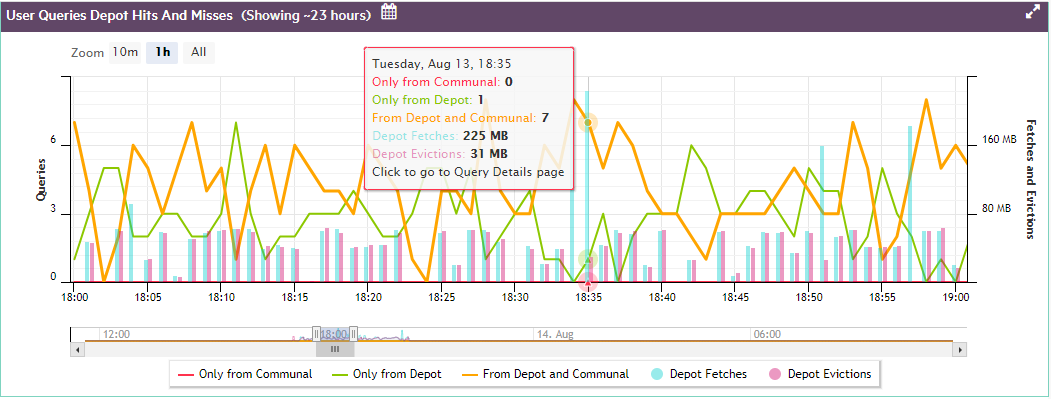Screen dimensions: 1051x399
Task: Click 'Tuesday, Aug 13, 18:35' tooltip header
Action: coord(442,64)
